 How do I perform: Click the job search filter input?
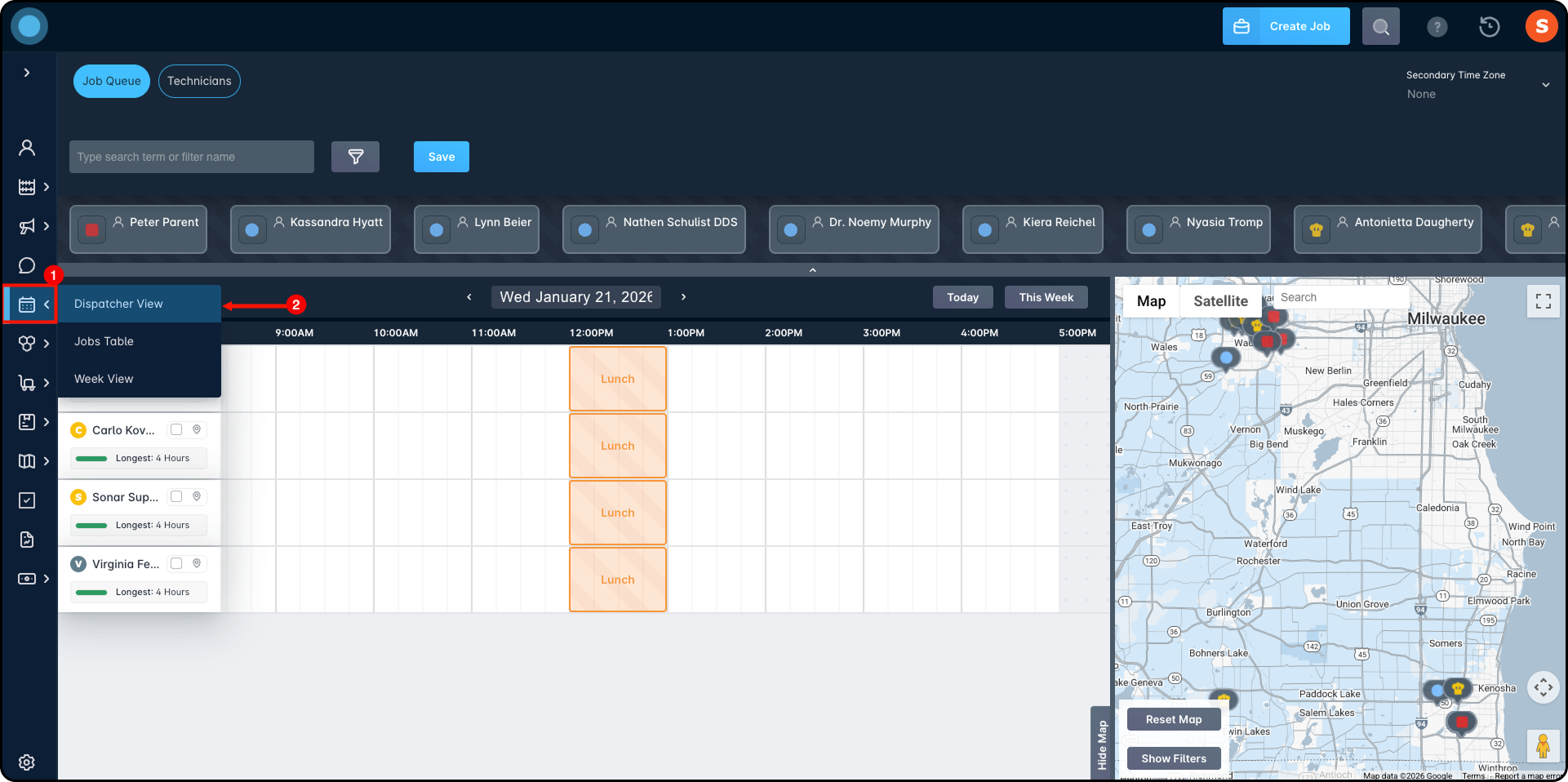[192, 157]
